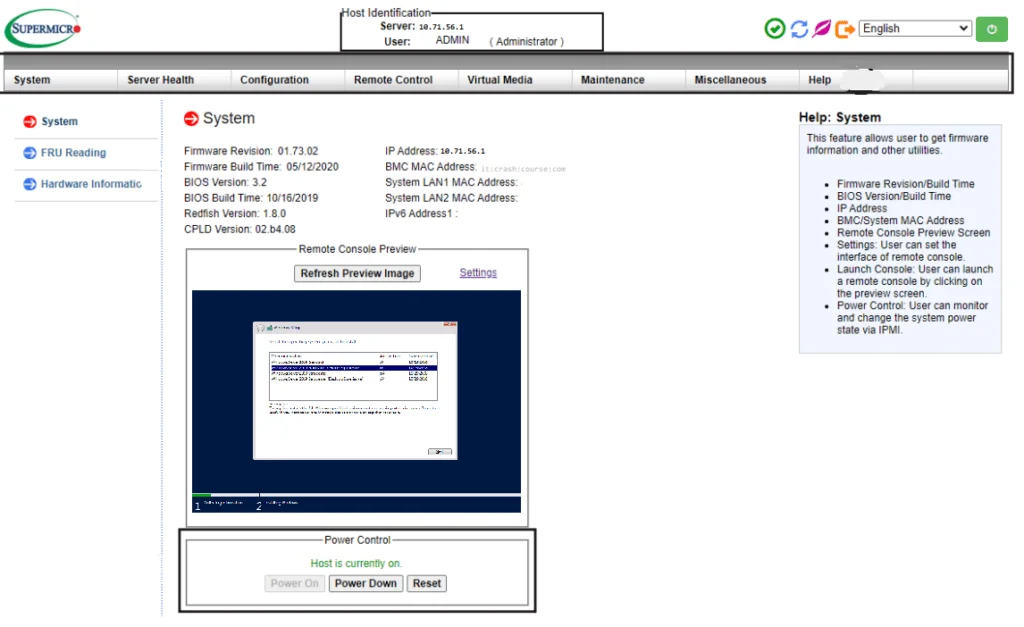This screenshot has width=1024, height=627.
Task: Open the English language dropdown
Action: click(x=915, y=29)
